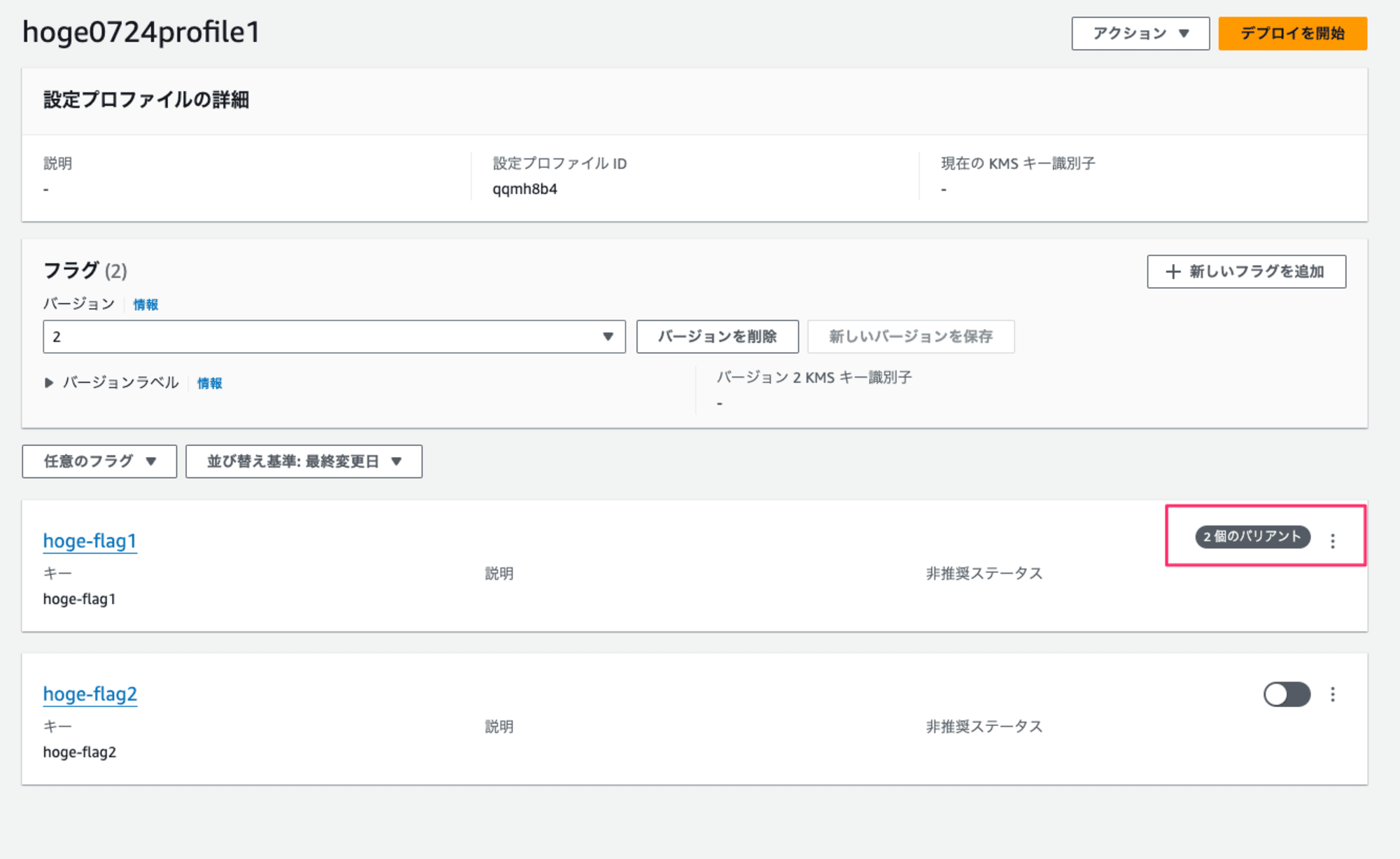Viewport: 1400px width, 859px height.
Task: Toggle the hoge-flag2 switch on
Action: coord(1287,694)
